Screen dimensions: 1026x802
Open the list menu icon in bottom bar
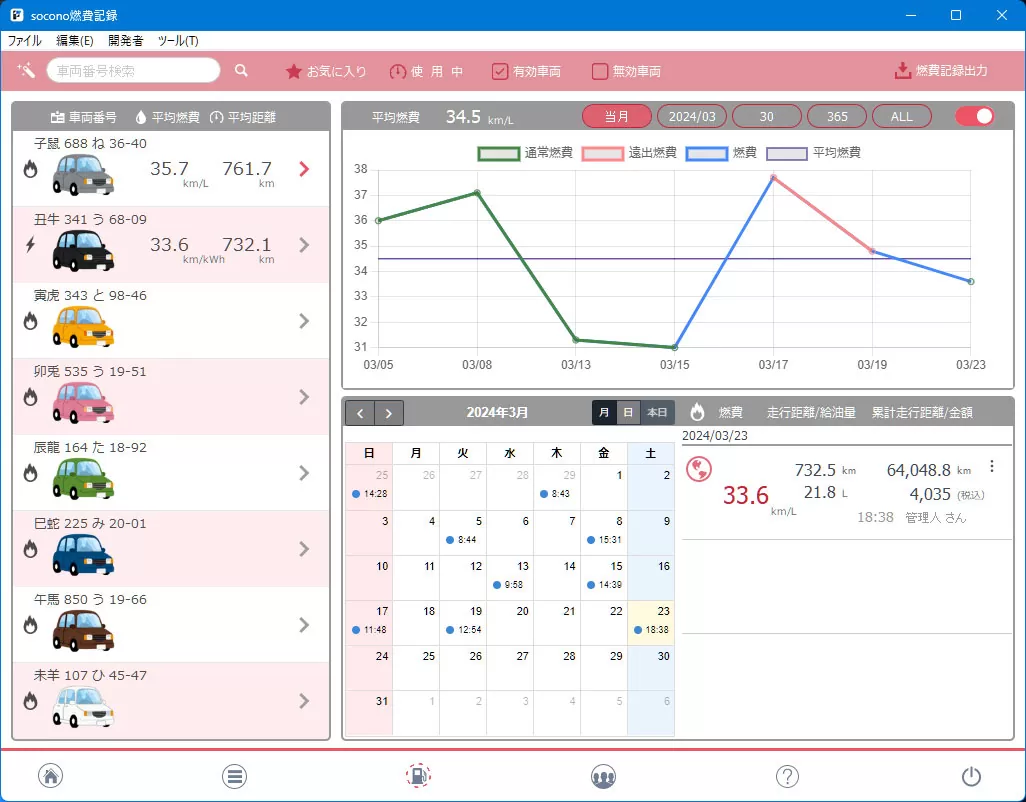coord(234,776)
